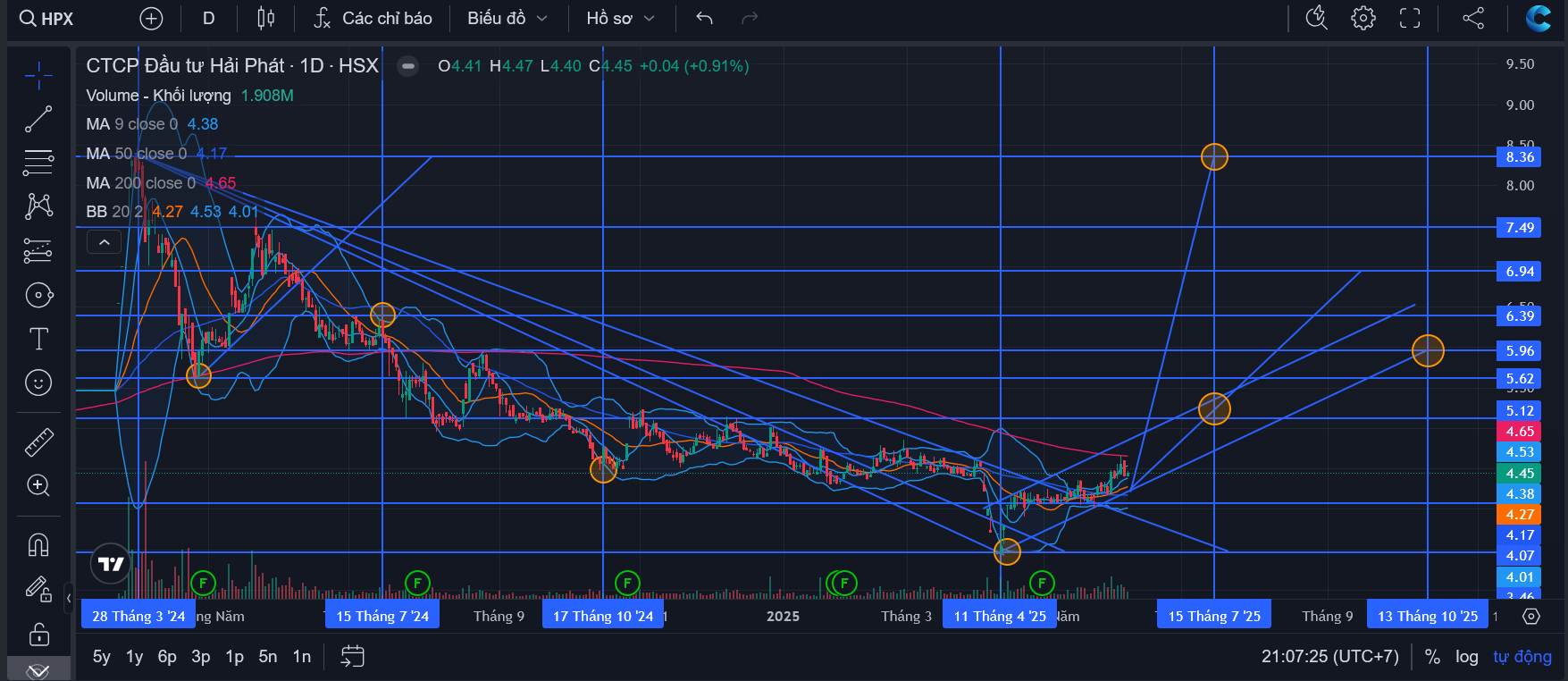This screenshot has width=1568, height=681.
Task: Click the TradingView logo on chart
Action: [x=111, y=564]
